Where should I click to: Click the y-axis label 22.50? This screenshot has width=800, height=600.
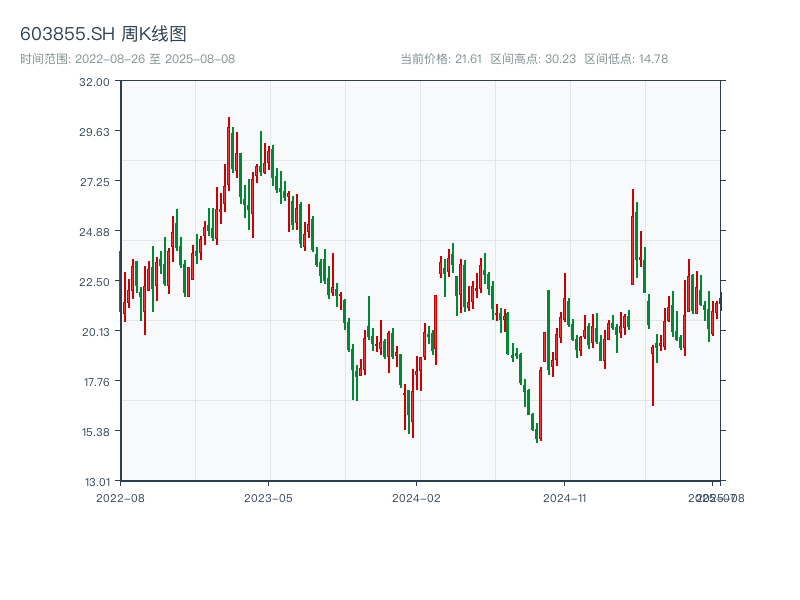(94, 282)
